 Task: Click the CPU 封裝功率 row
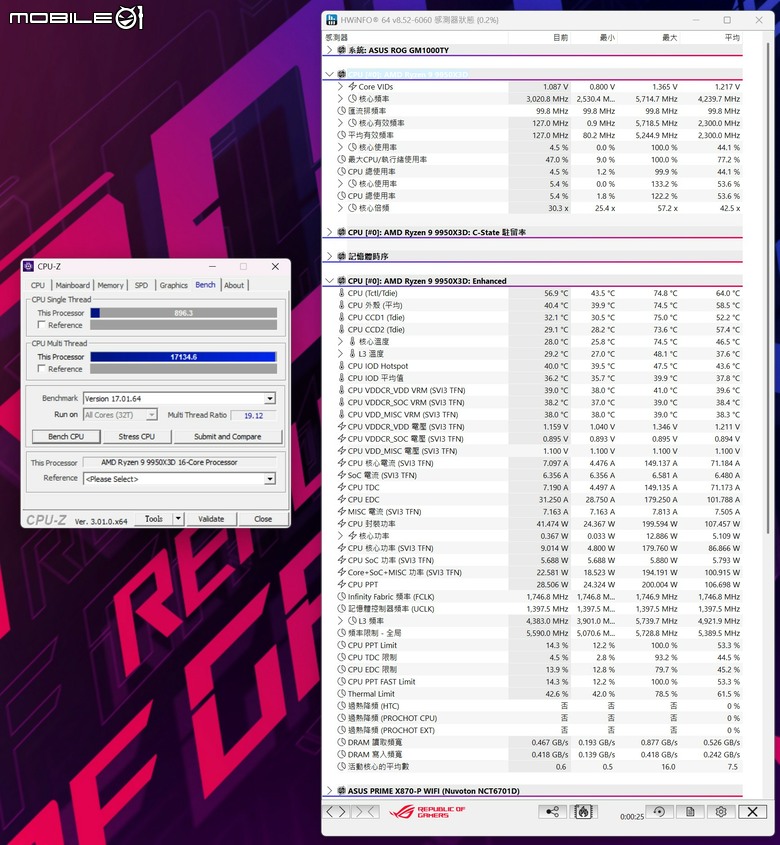tap(534, 523)
